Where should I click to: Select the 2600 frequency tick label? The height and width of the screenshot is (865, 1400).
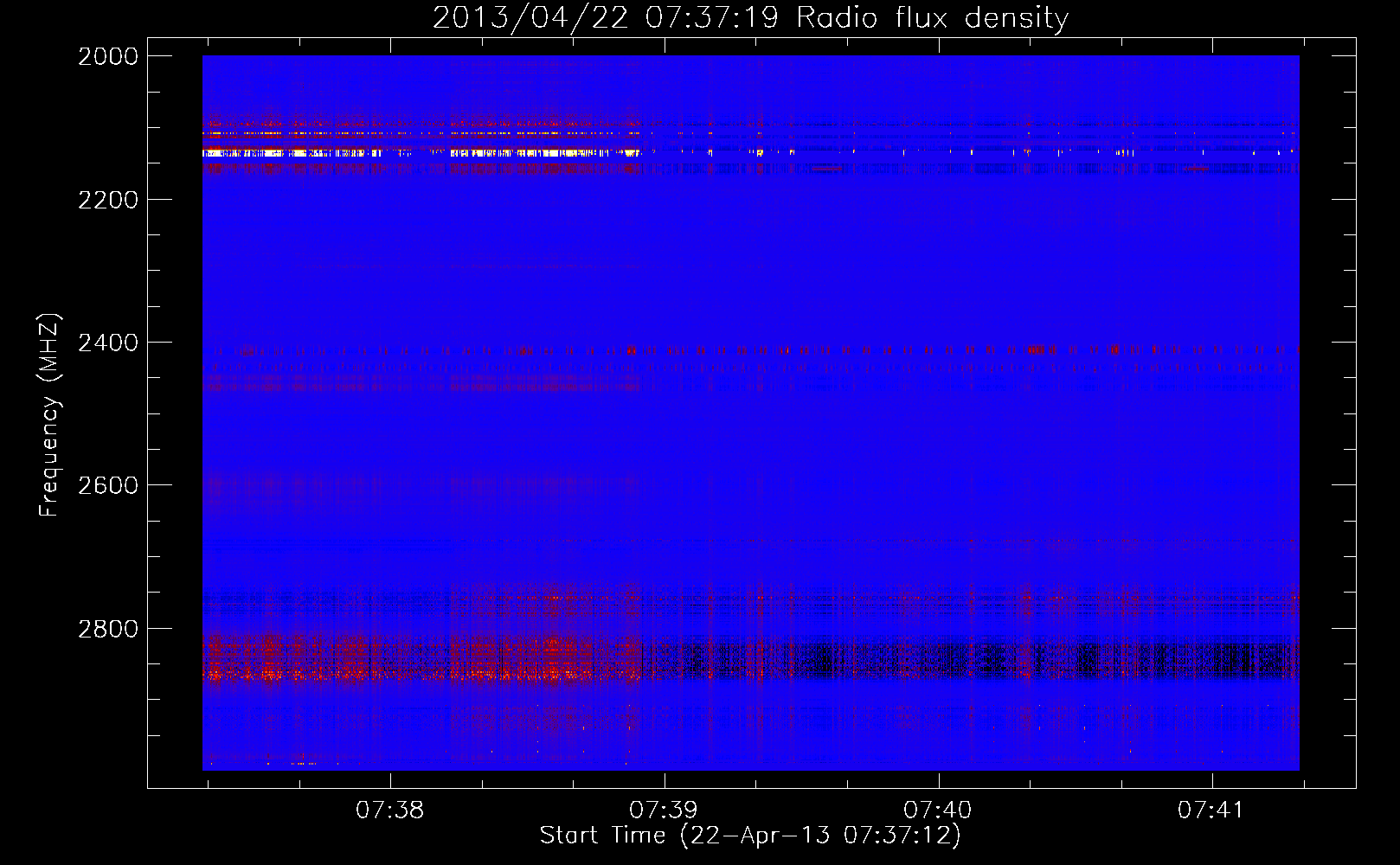point(108,485)
